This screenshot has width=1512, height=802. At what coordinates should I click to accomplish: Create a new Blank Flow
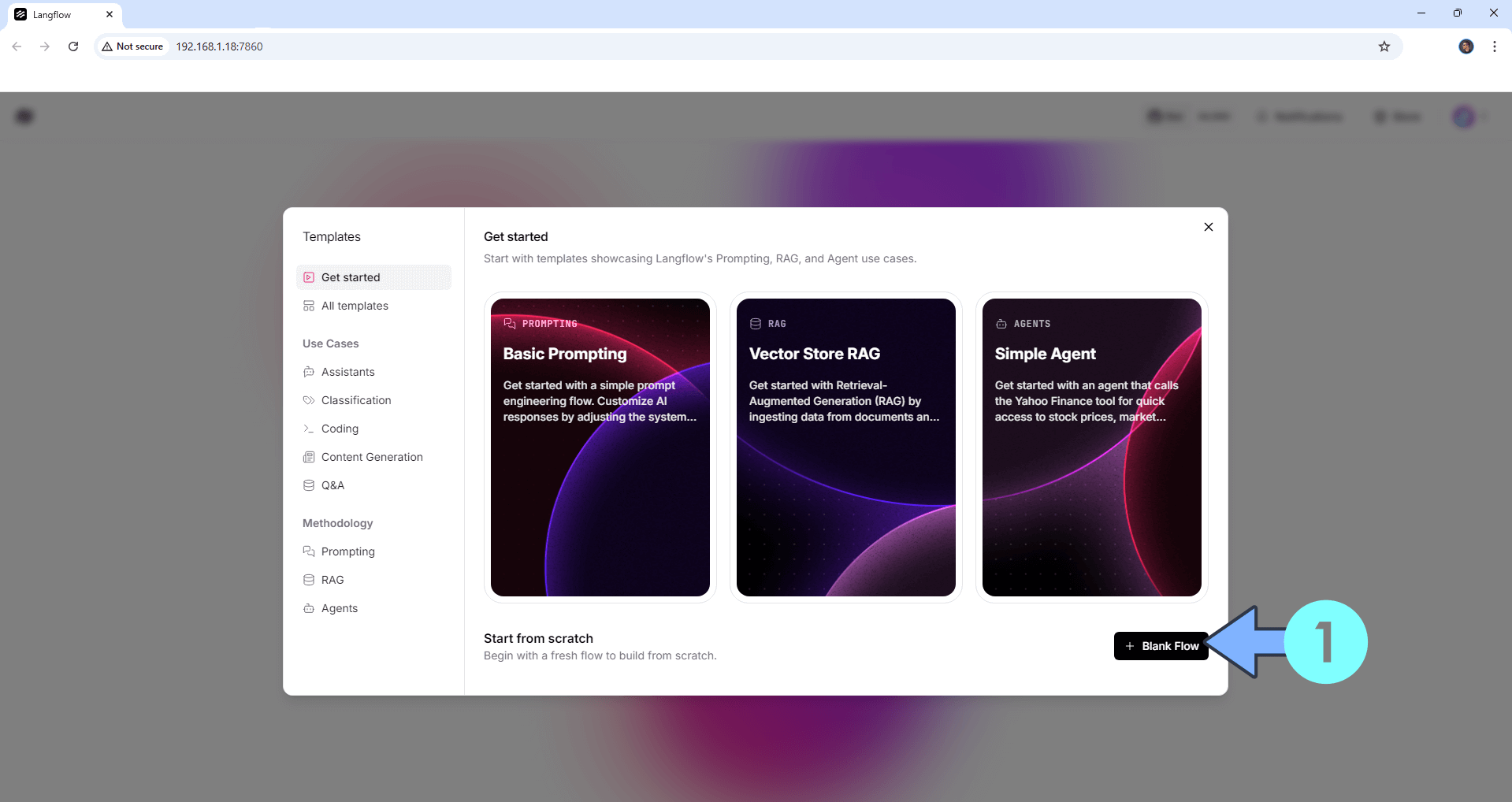1161,646
